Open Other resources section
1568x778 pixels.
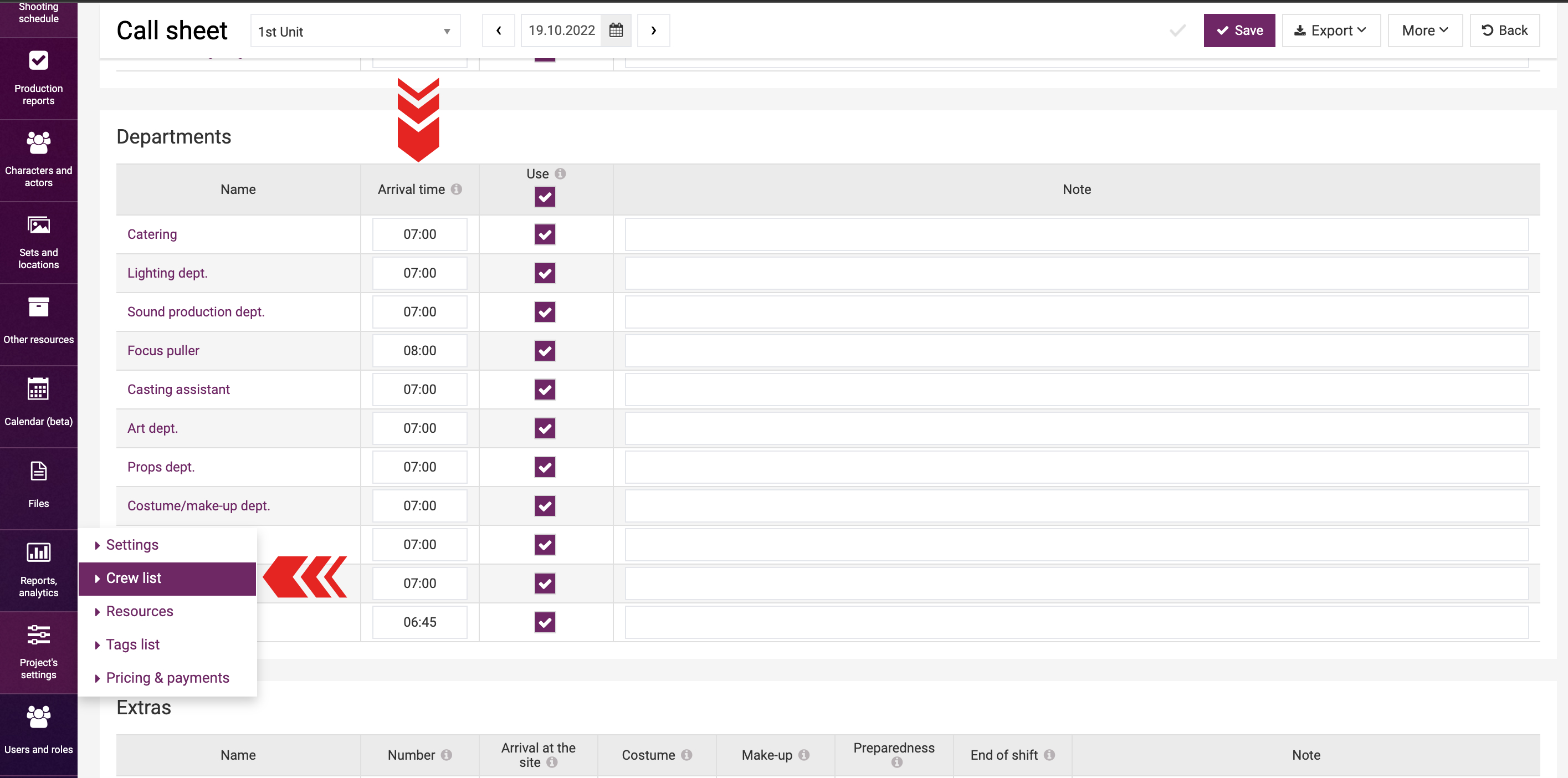click(38, 325)
